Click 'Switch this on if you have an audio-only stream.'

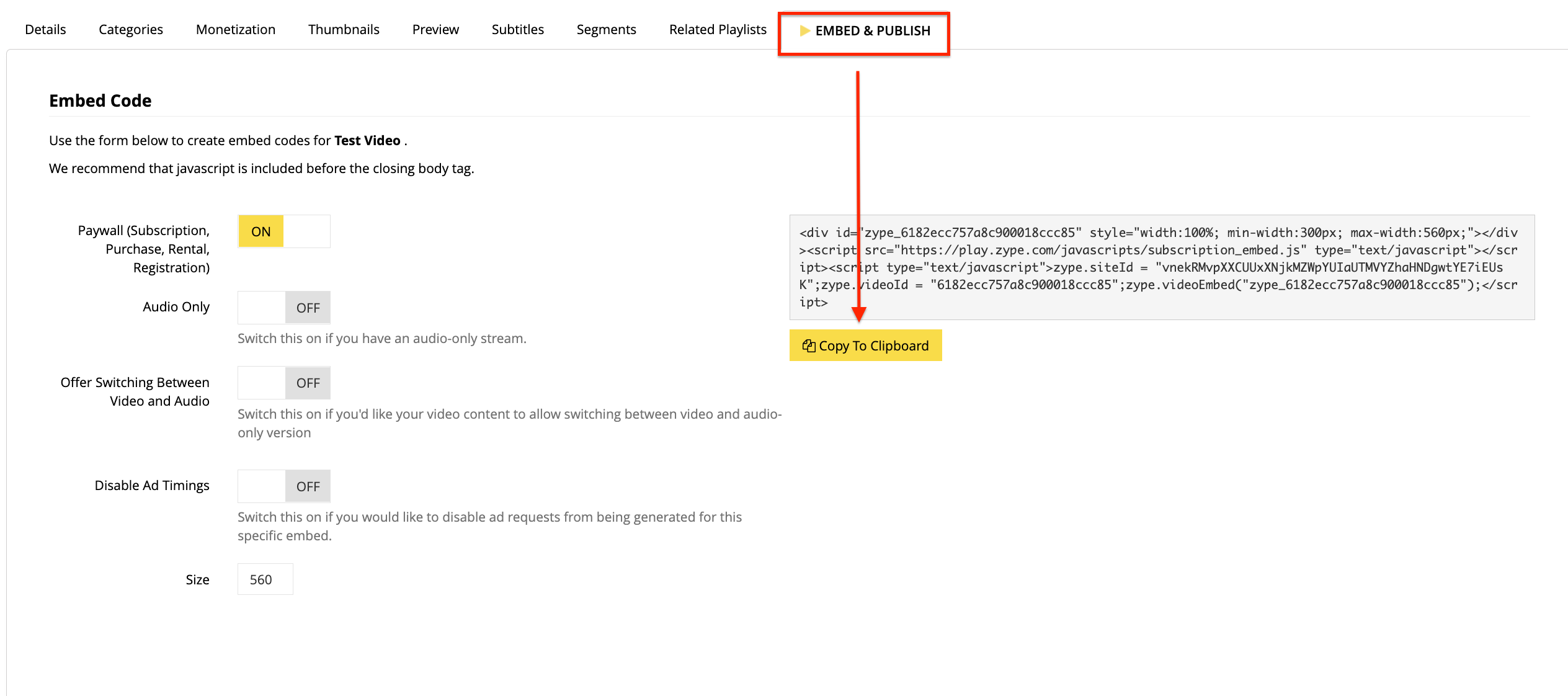tap(382, 338)
